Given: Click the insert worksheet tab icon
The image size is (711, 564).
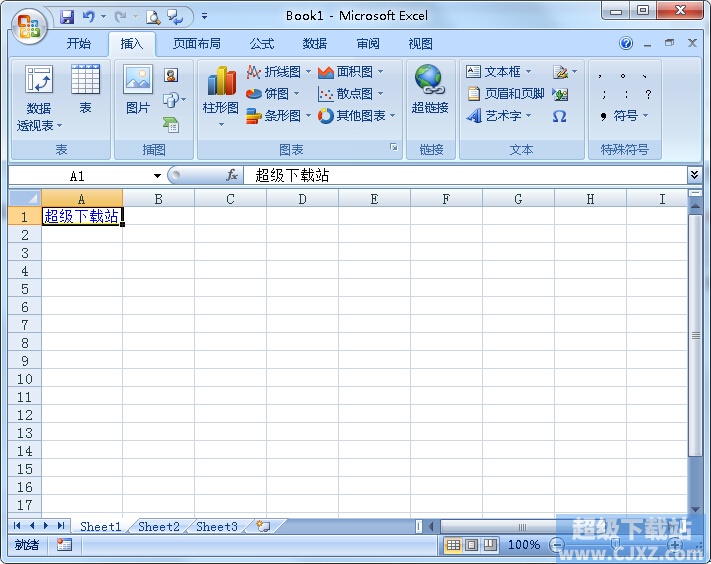Looking at the screenshot, I should [x=263, y=526].
